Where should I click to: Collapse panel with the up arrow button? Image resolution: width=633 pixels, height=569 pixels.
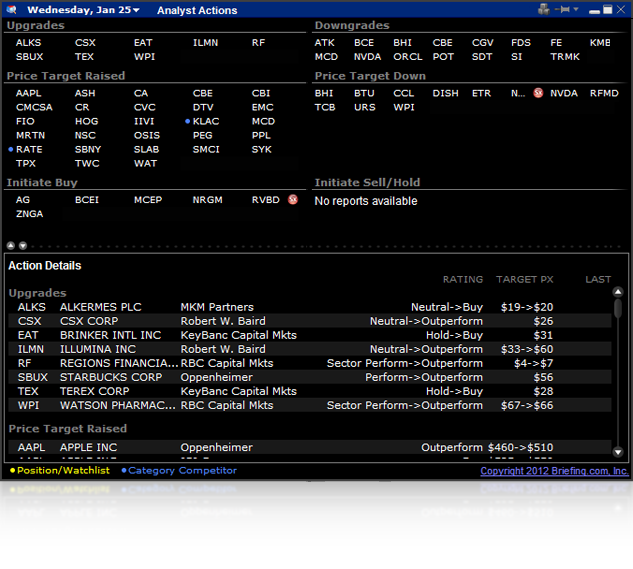11,246
